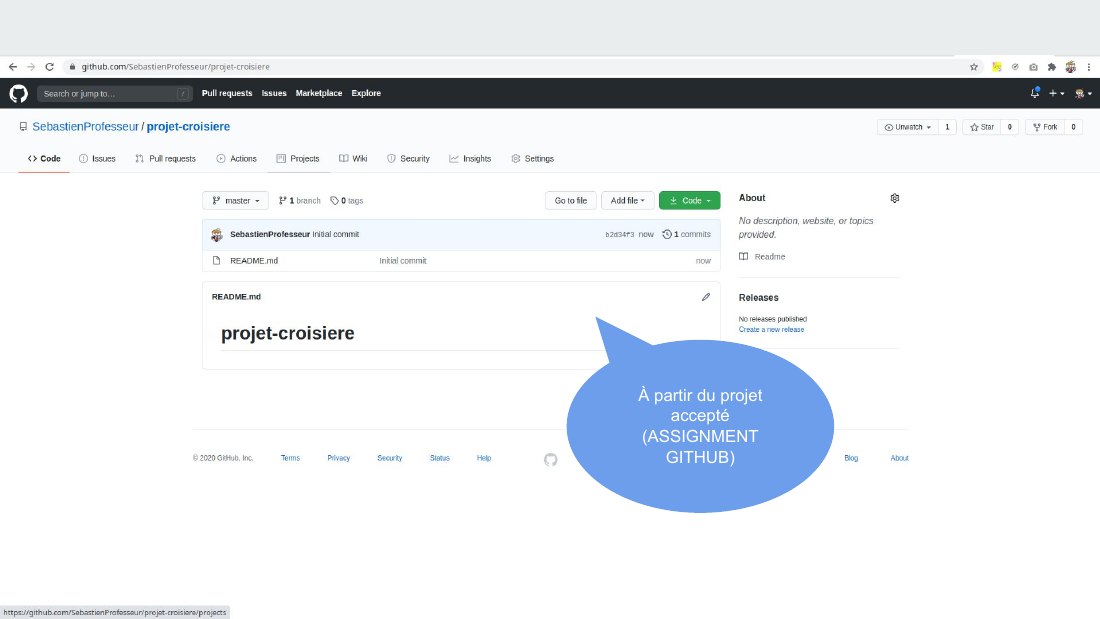Click the fork count 0
1100x619 pixels.
point(1073,127)
